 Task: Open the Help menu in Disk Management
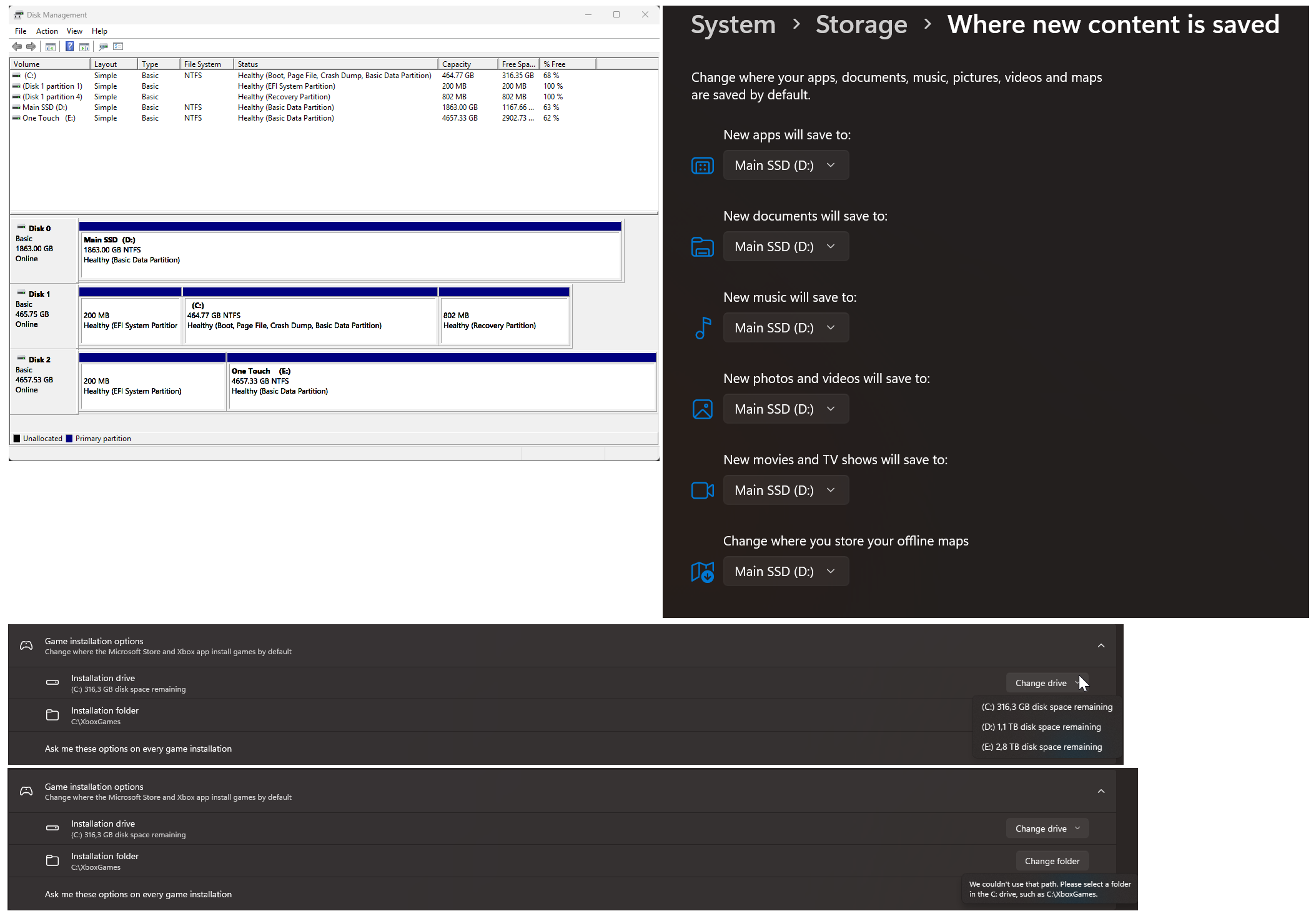click(99, 31)
